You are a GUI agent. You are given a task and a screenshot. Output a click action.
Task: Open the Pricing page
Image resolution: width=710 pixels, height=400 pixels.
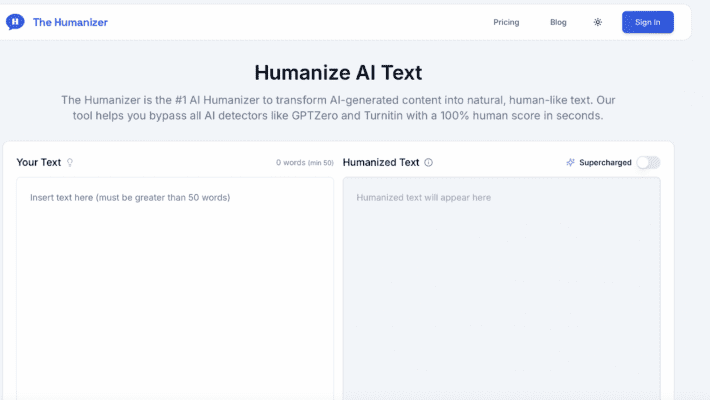click(x=506, y=22)
